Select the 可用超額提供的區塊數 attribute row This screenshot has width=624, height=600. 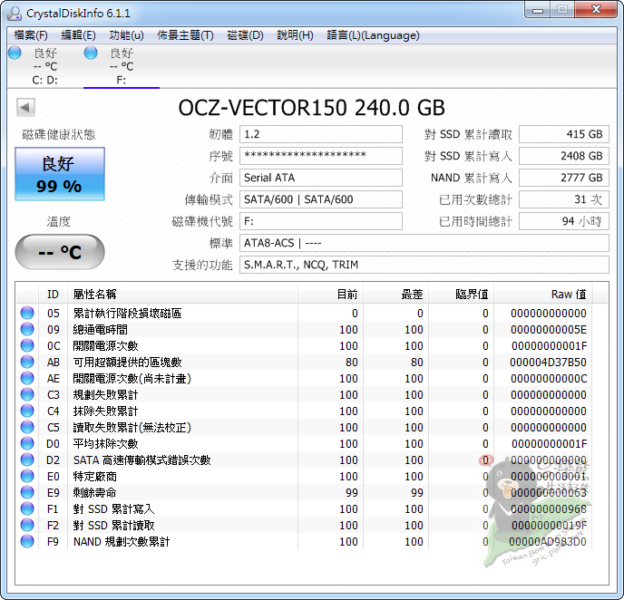[x=304, y=362]
